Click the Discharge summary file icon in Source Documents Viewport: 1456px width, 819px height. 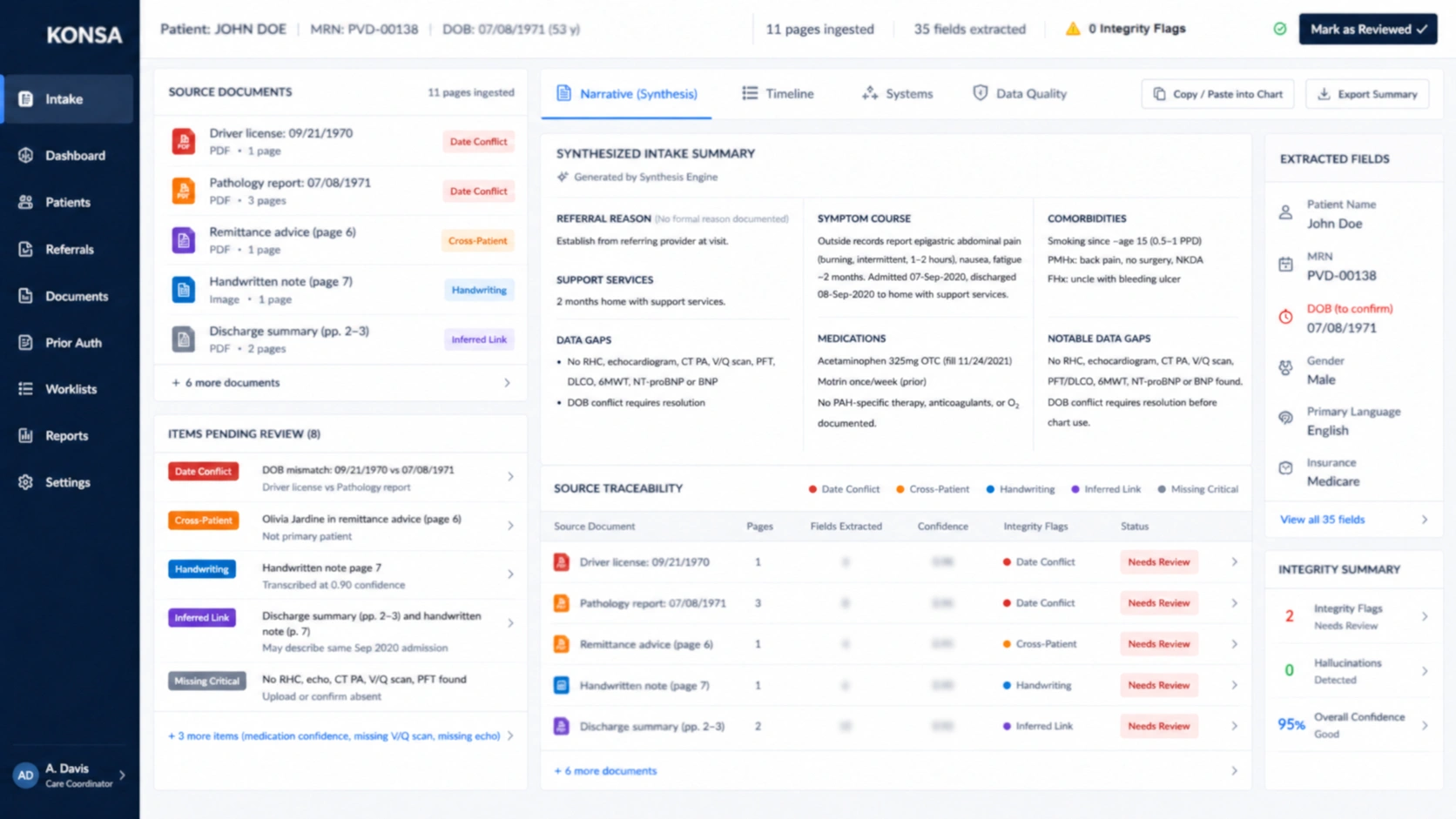tap(183, 339)
